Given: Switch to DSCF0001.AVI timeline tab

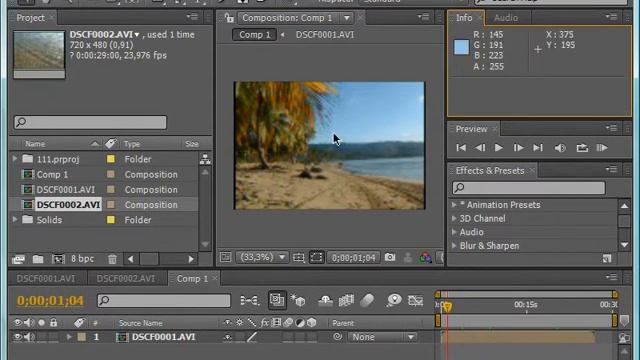Looking at the screenshot, I should 46,279.
